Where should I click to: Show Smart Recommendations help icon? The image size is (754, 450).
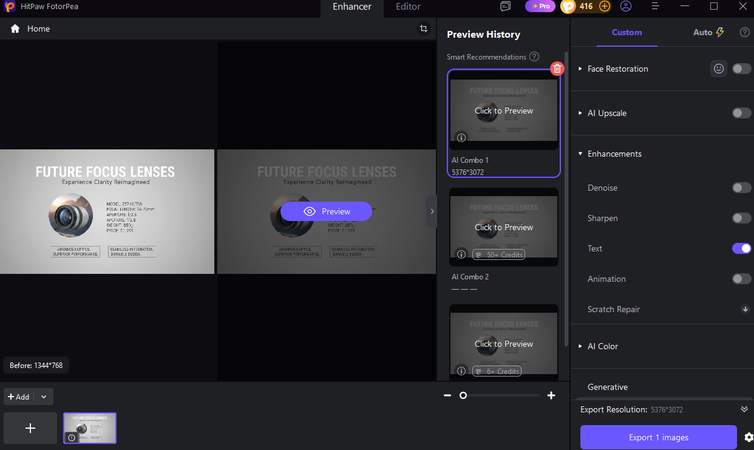click(x=534, y=57)
